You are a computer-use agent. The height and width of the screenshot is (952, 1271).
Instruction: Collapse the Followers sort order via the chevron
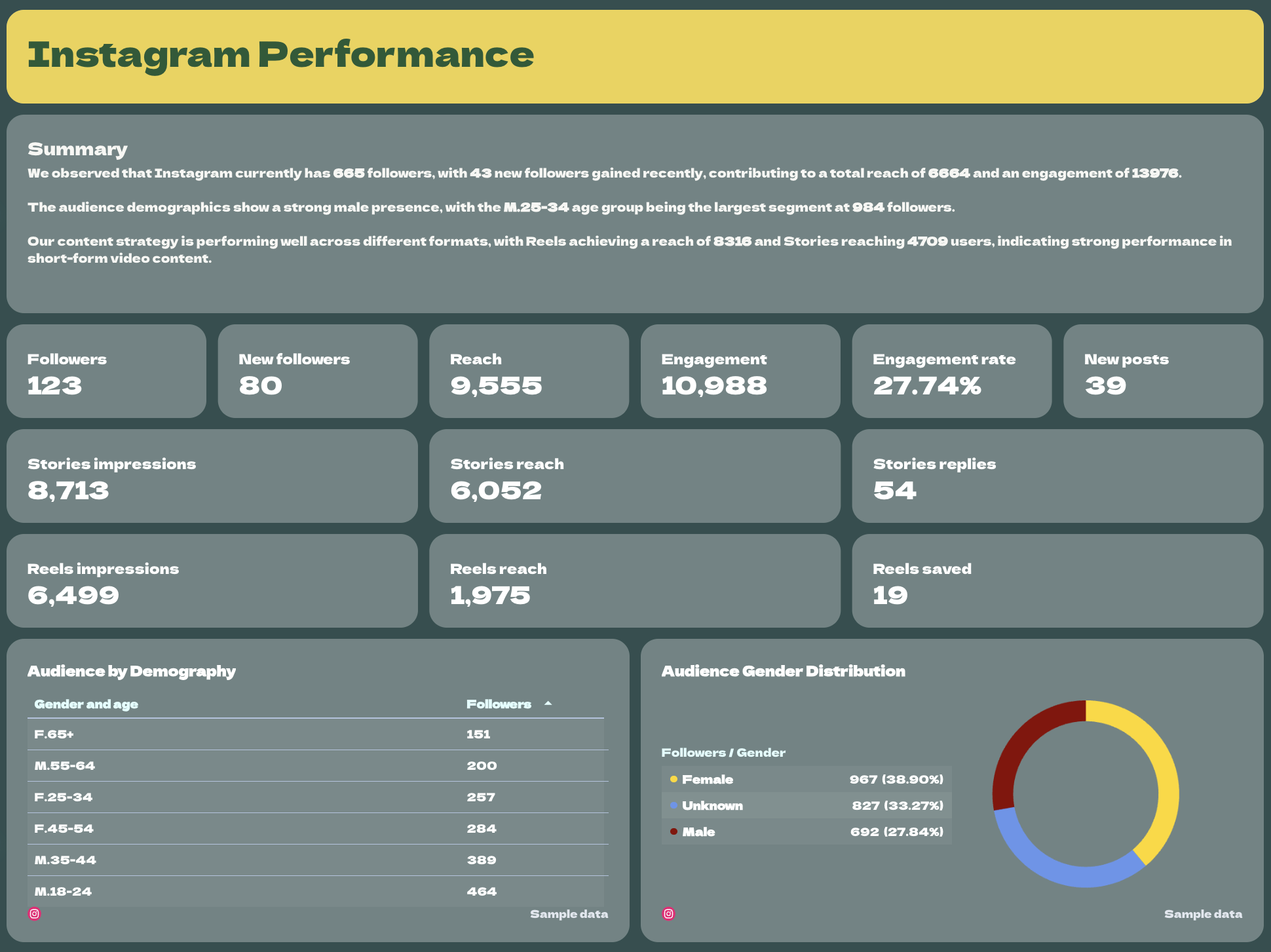pyautogui.click(x=548, y=703)
